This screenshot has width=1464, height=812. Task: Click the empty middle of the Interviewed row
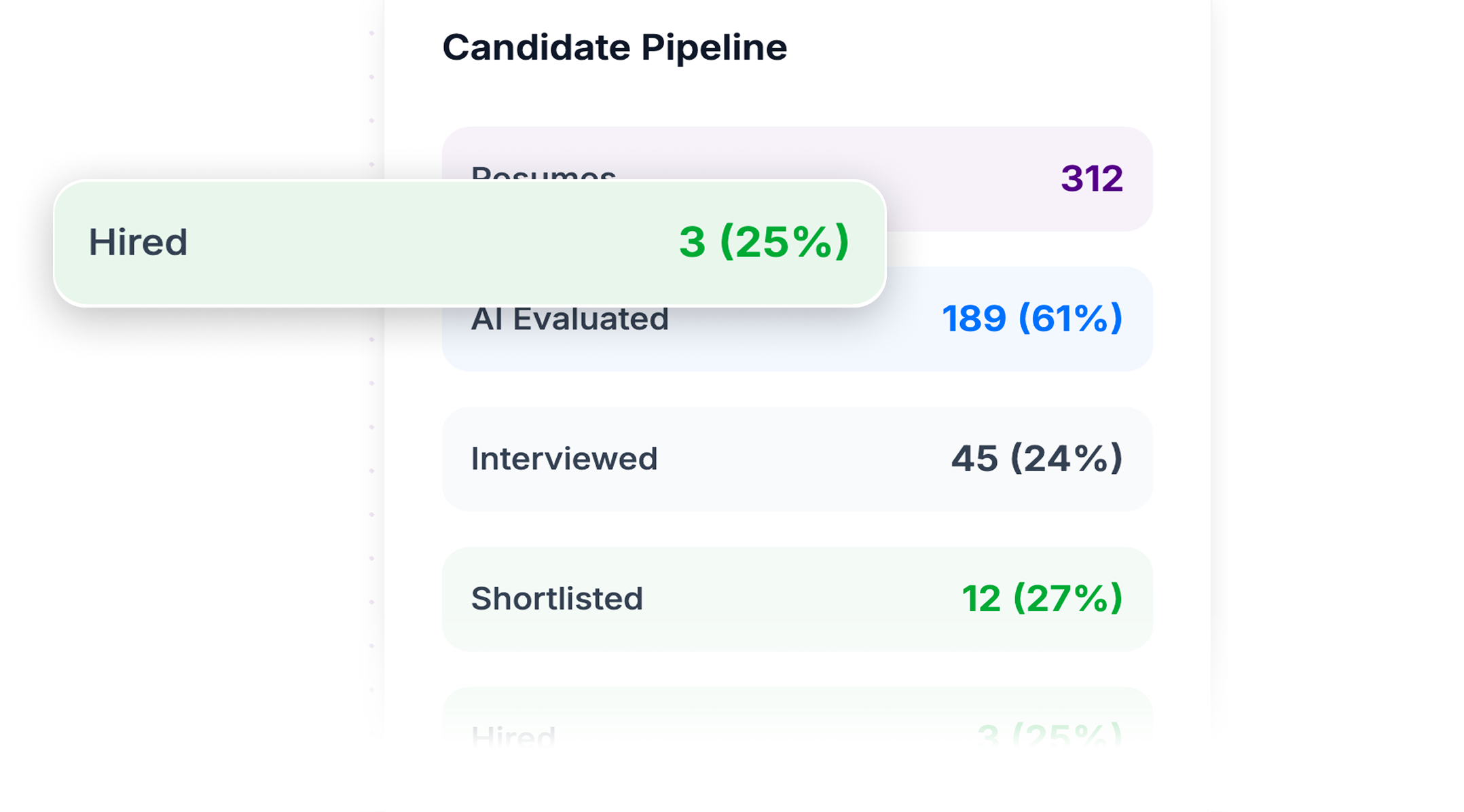(801, 459)
